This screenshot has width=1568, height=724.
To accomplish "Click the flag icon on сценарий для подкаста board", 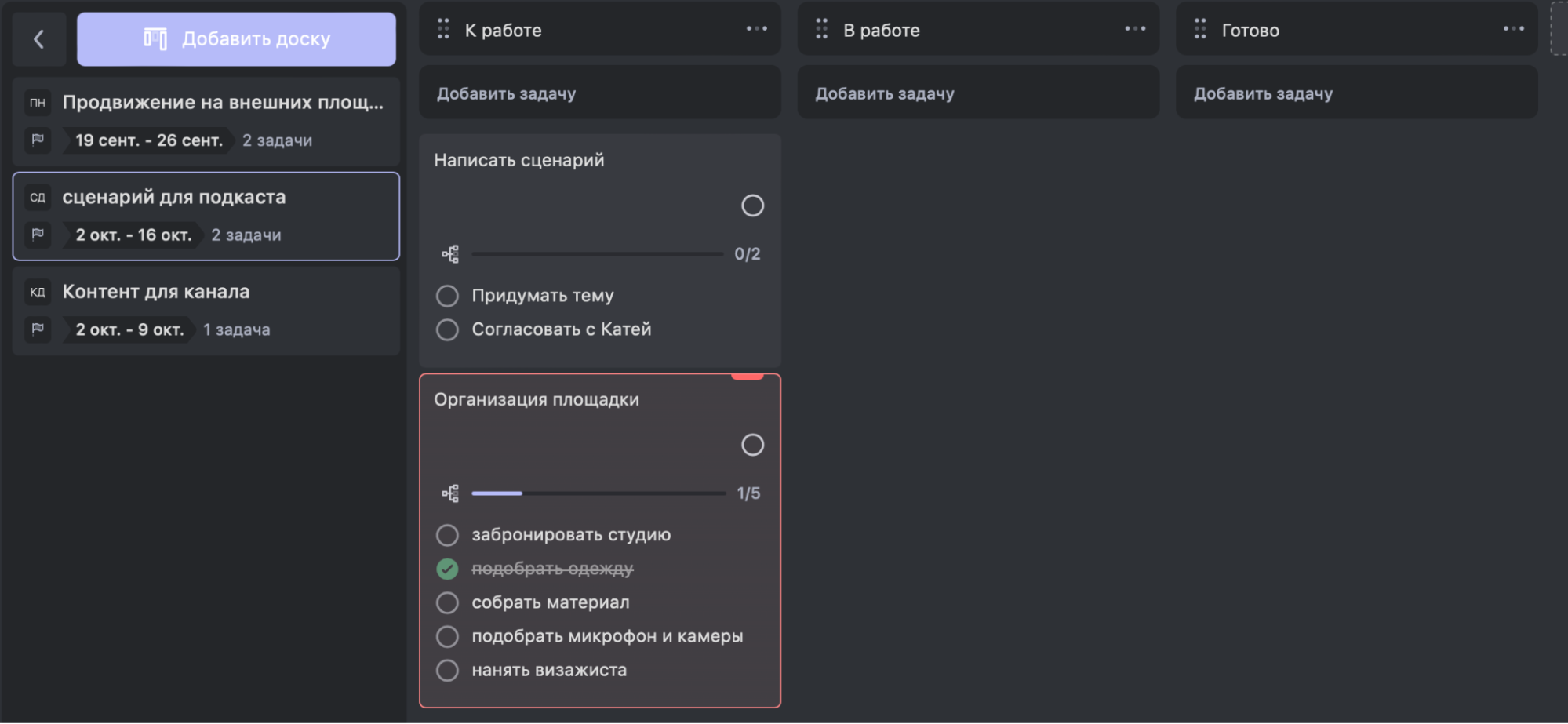I will click(x=38, y=235).
